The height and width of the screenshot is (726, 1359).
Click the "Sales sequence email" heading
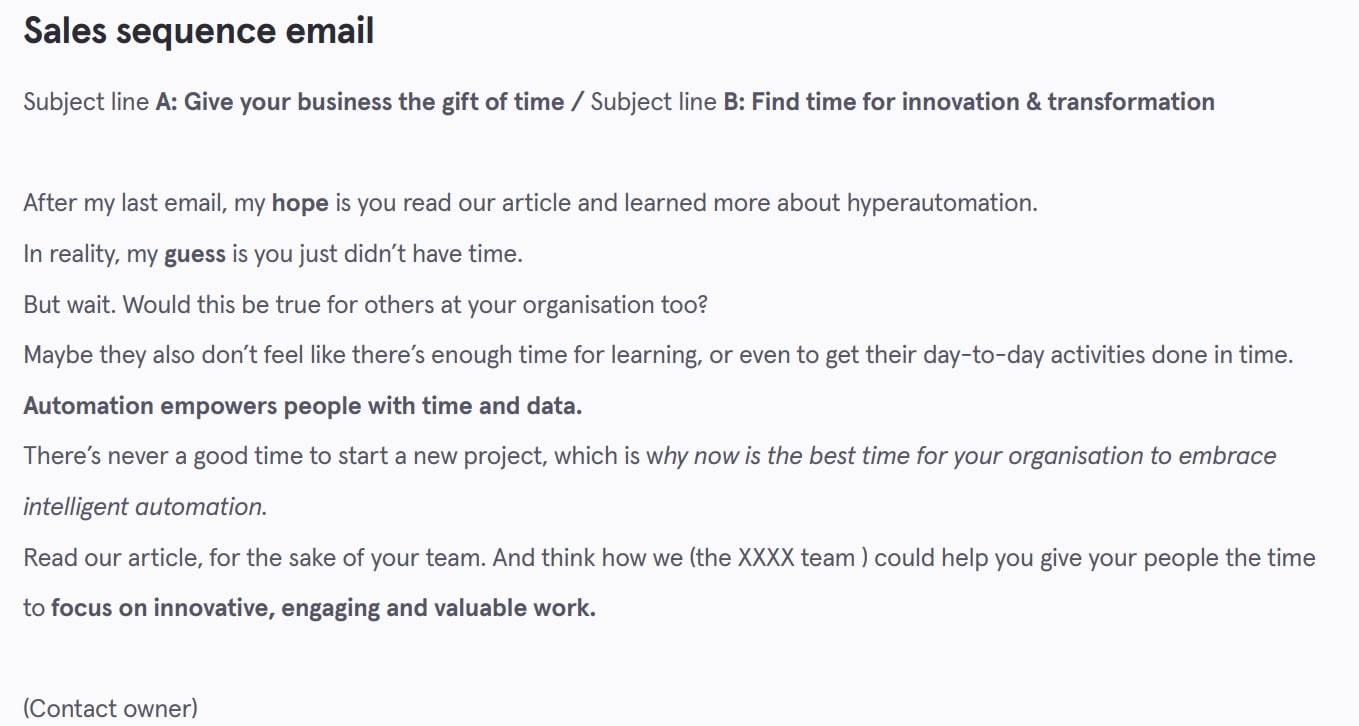point(198,32)
